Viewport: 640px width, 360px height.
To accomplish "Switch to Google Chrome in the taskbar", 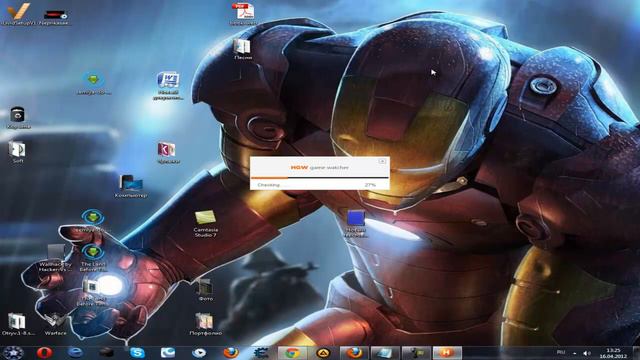I will pos(292,353).
